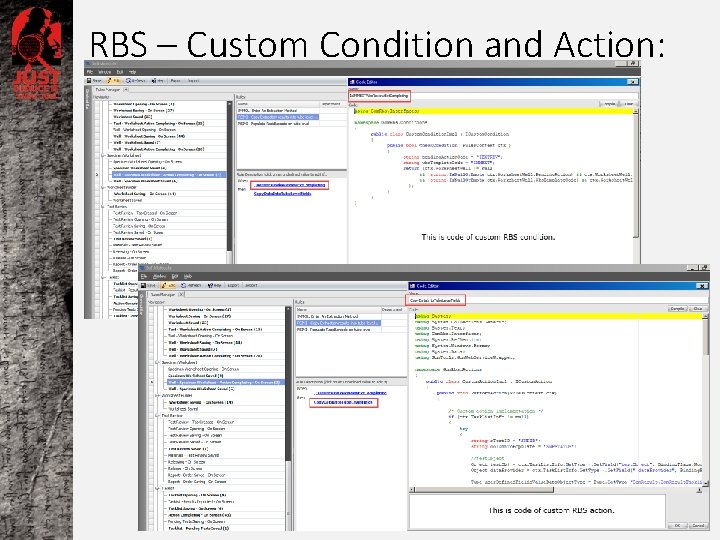Image resolution: width=720 pixels, height=540 pixels.
Task: Click action link below condition in upper window
Action: pyautogui.click(x=283, y=194)
